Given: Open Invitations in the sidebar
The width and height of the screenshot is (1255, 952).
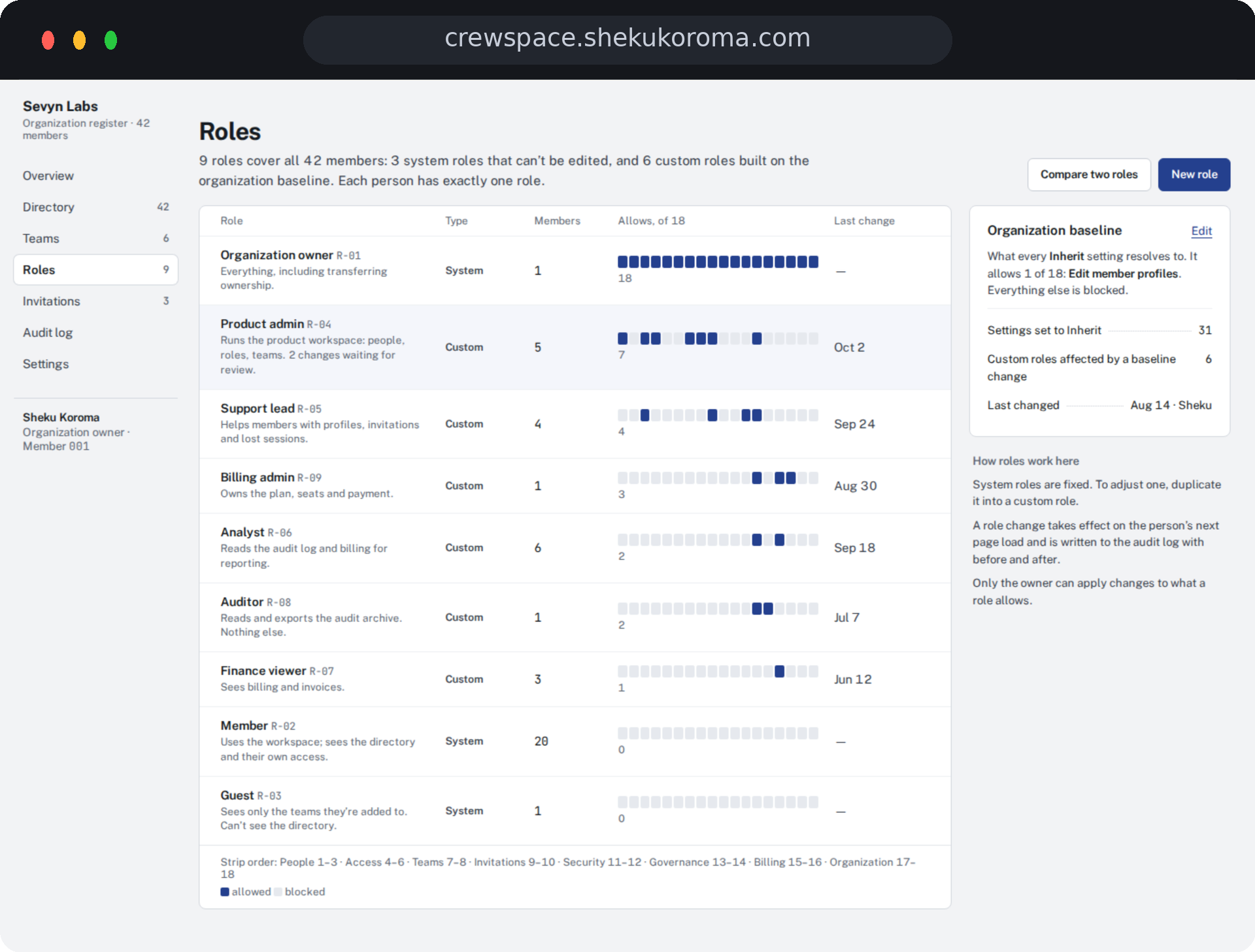Looking at the screenshot, I should [95, 301].
